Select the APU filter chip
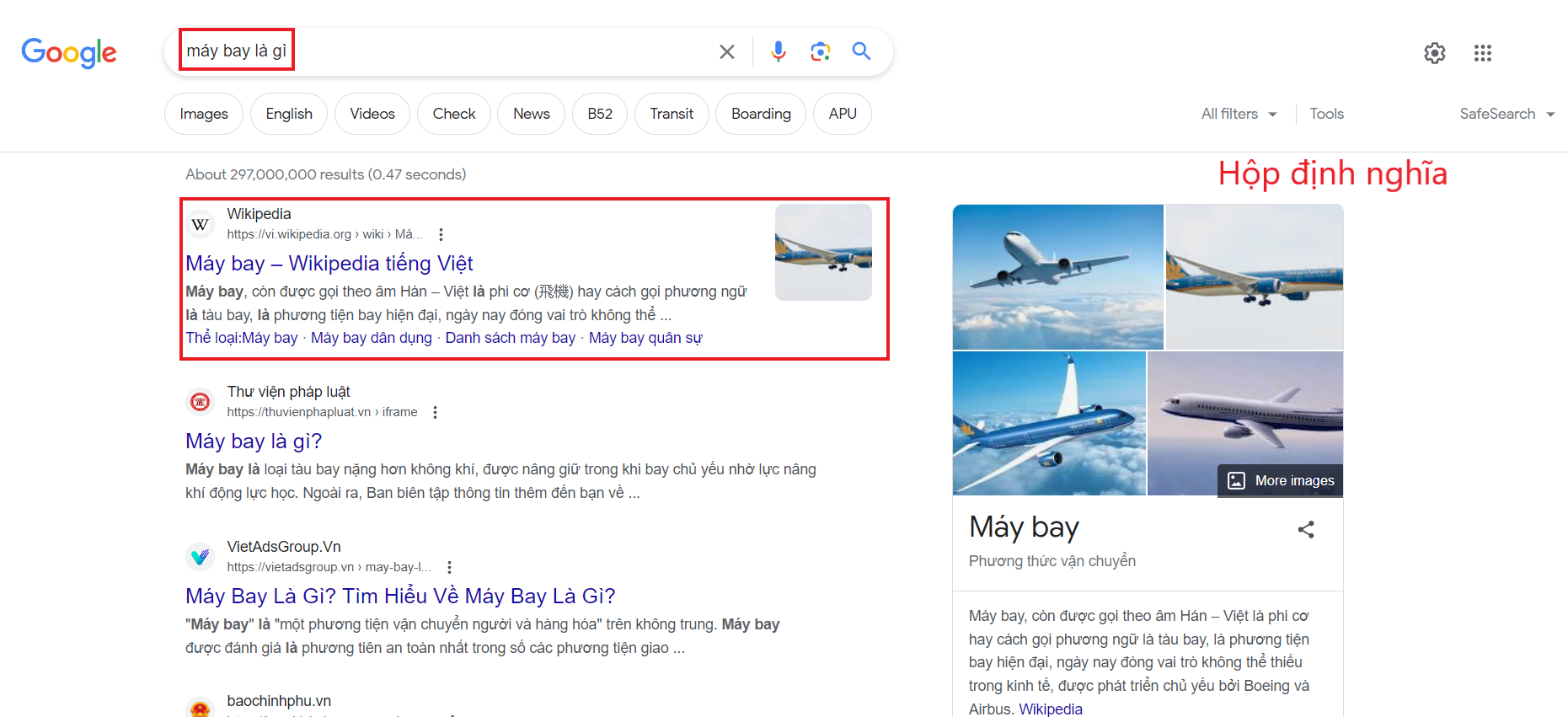This screenshot has height=717, width=1568. point(843,114)
